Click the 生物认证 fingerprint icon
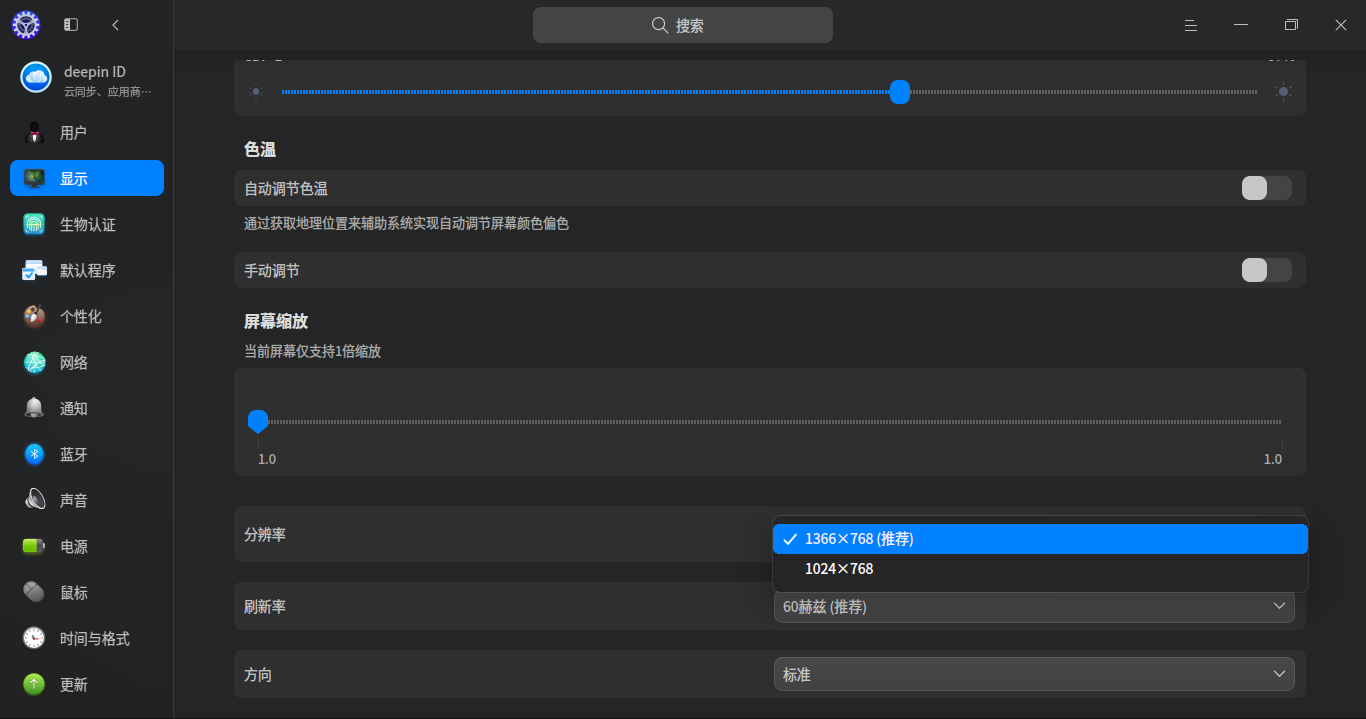This screenshot has height=719, width=1366. (35, 225)
